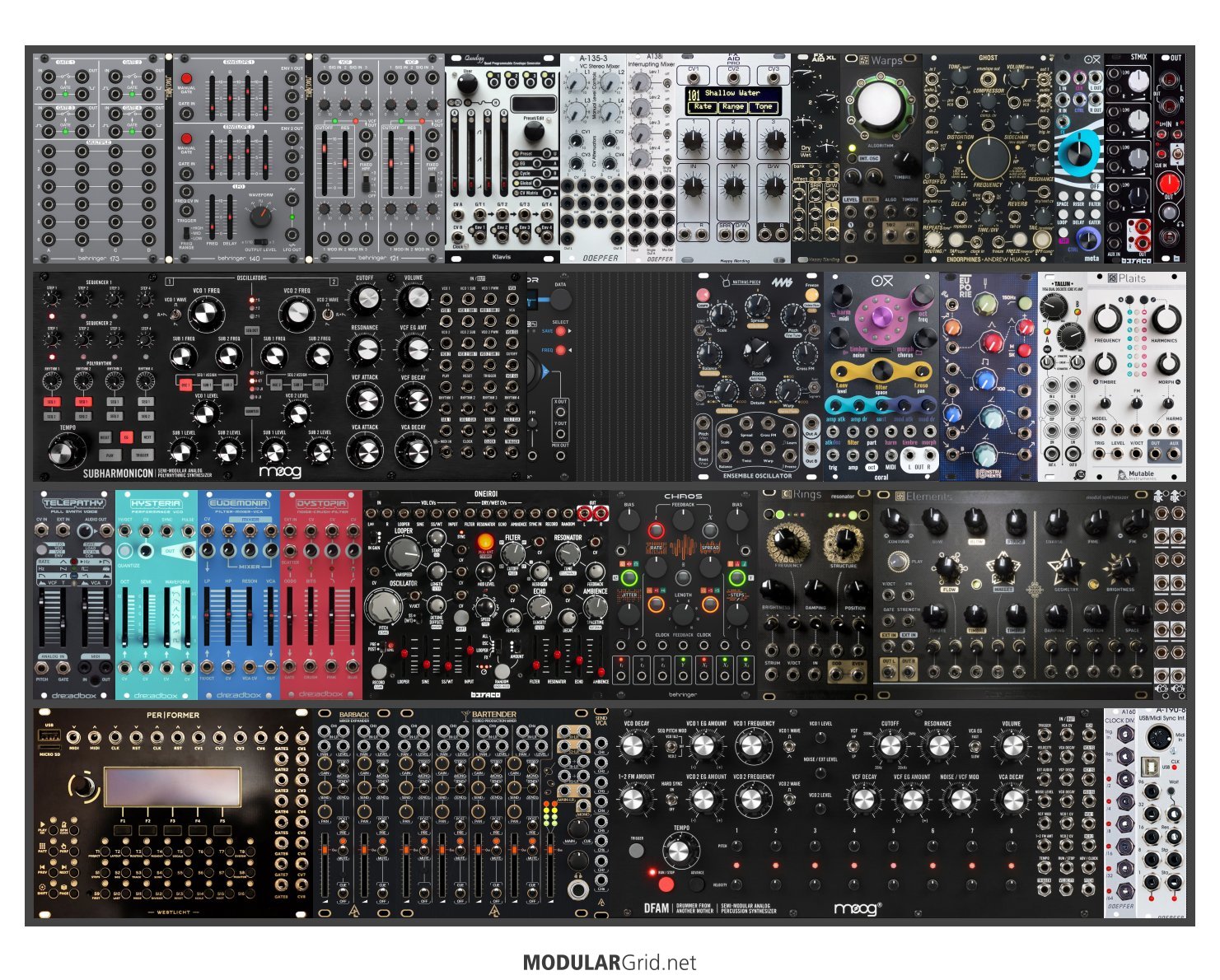Select the Dreadbox Telepathy module
This screenshot has width=1220, height=980.
[74, 595]
